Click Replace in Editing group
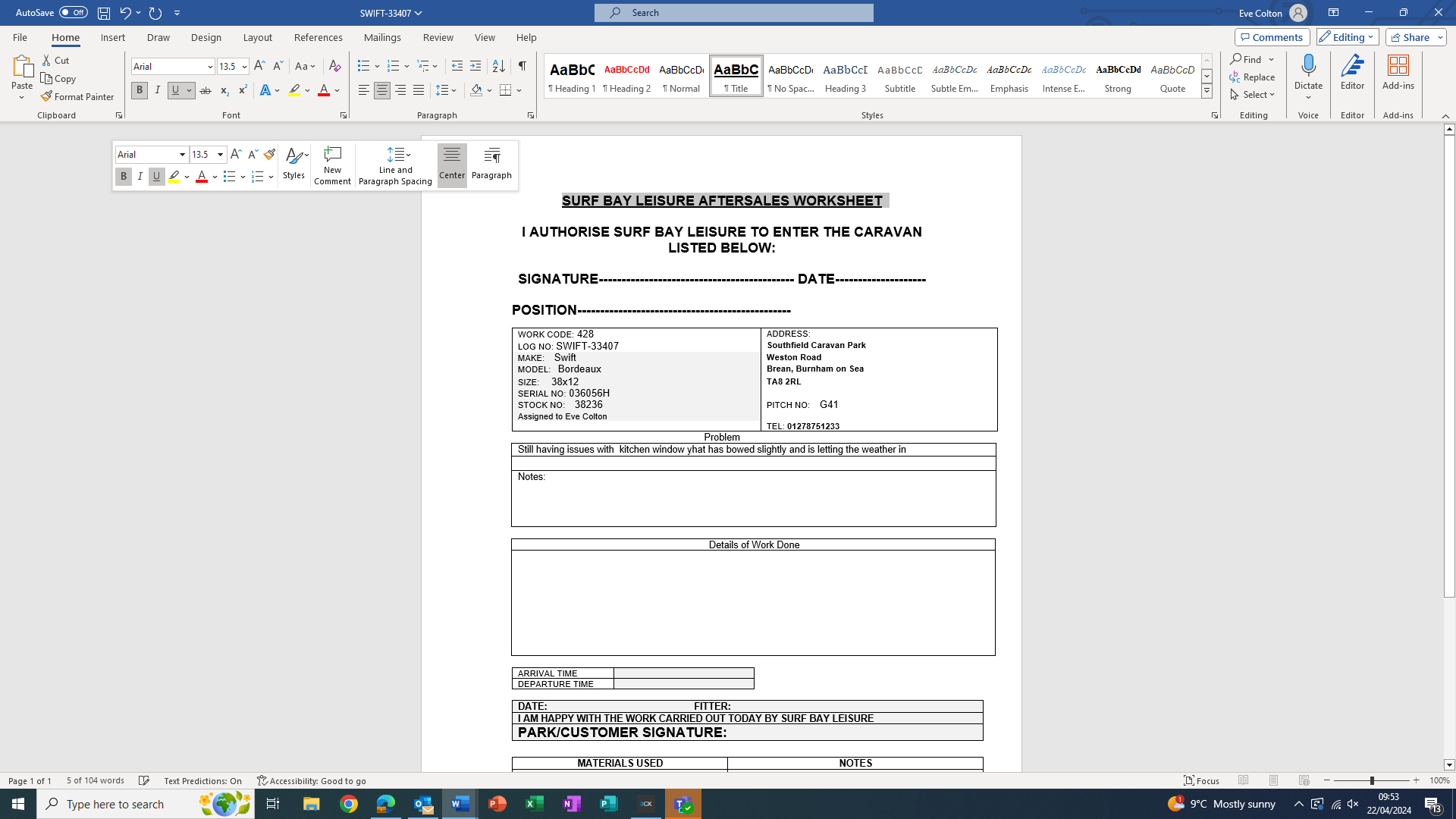 click(x=1253, y=77)
